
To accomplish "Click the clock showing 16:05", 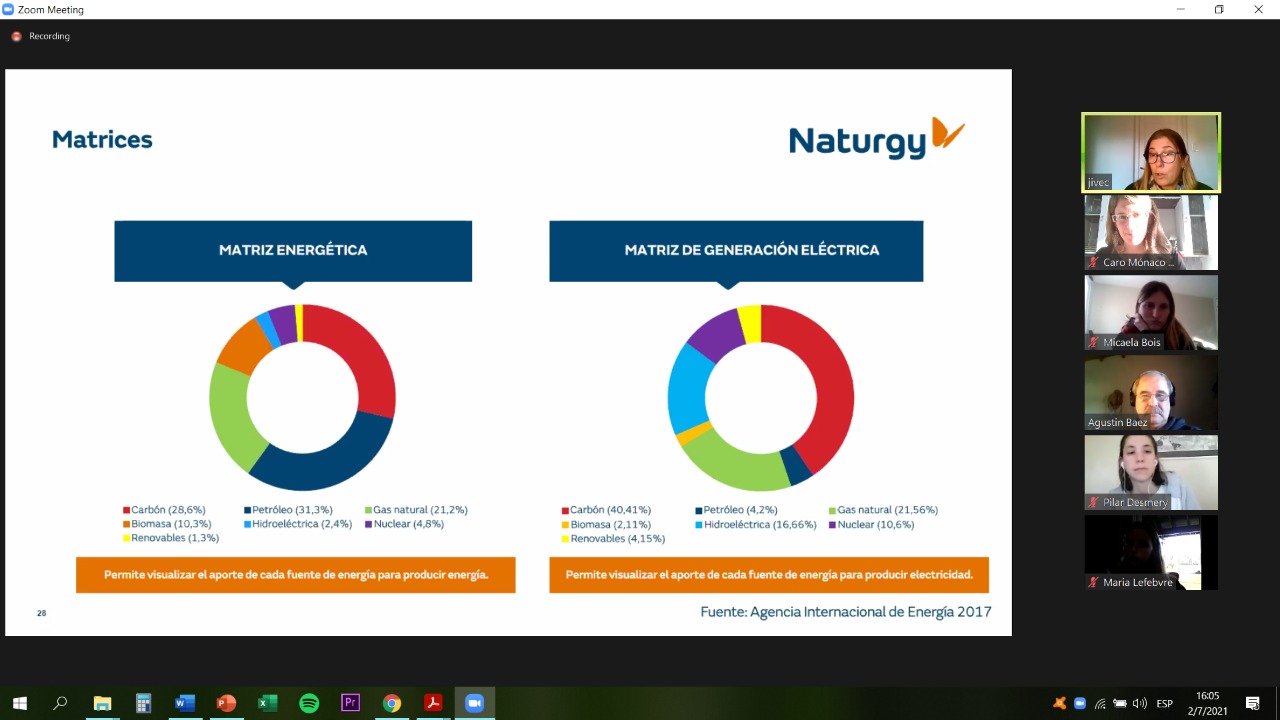I will 1208,703.
